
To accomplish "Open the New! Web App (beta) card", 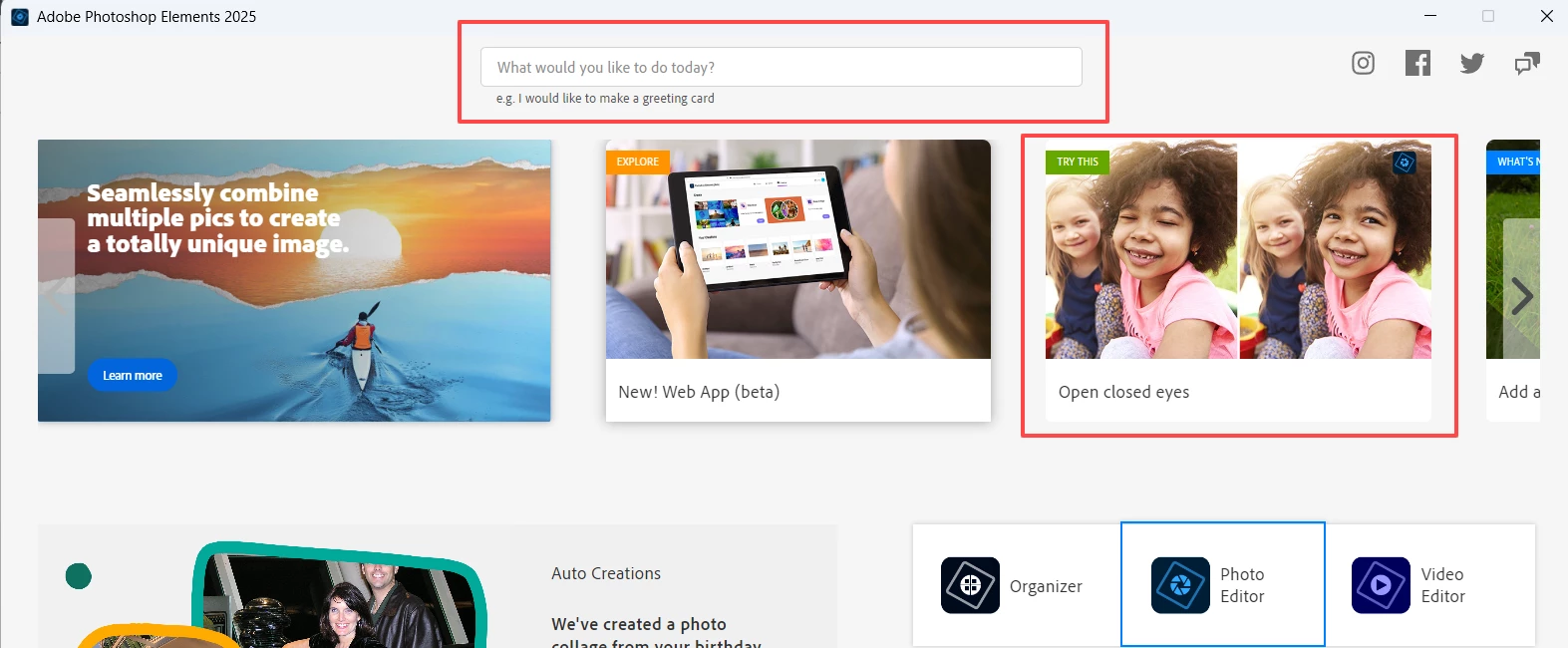I will point(797,280).
